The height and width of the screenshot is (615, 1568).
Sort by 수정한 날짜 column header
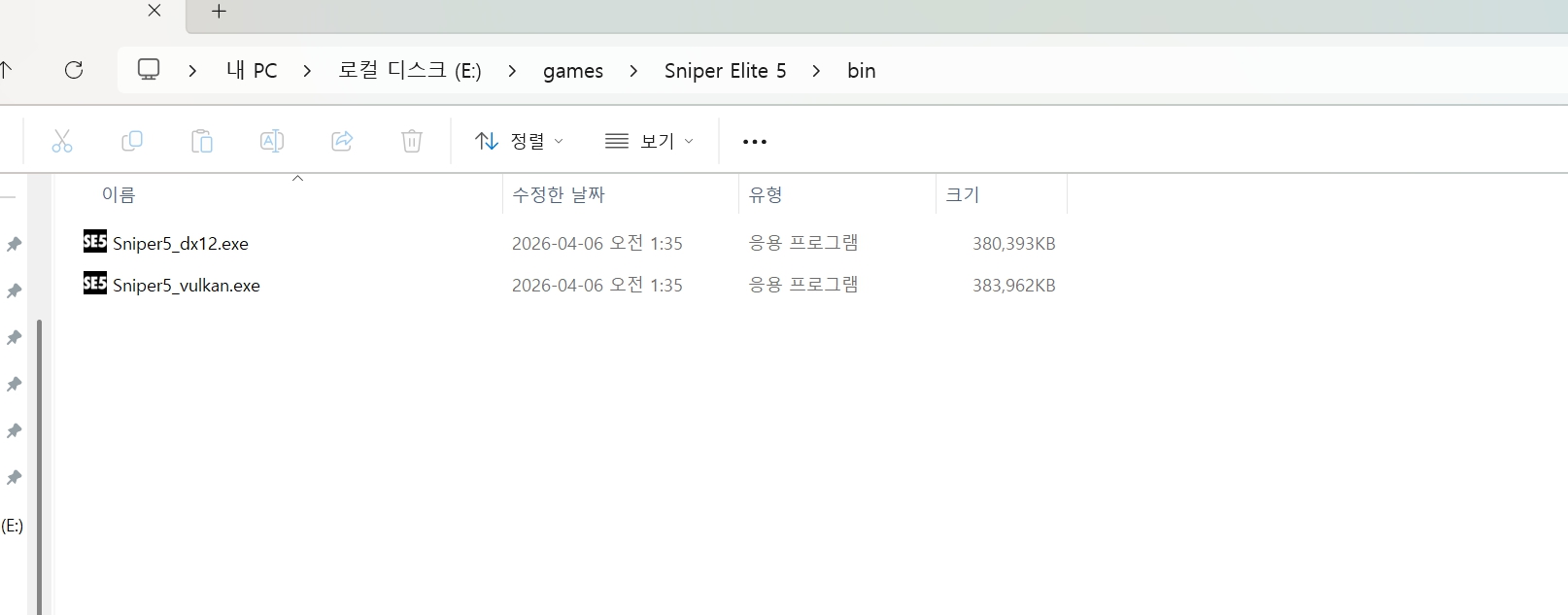(x=559, y=194)
